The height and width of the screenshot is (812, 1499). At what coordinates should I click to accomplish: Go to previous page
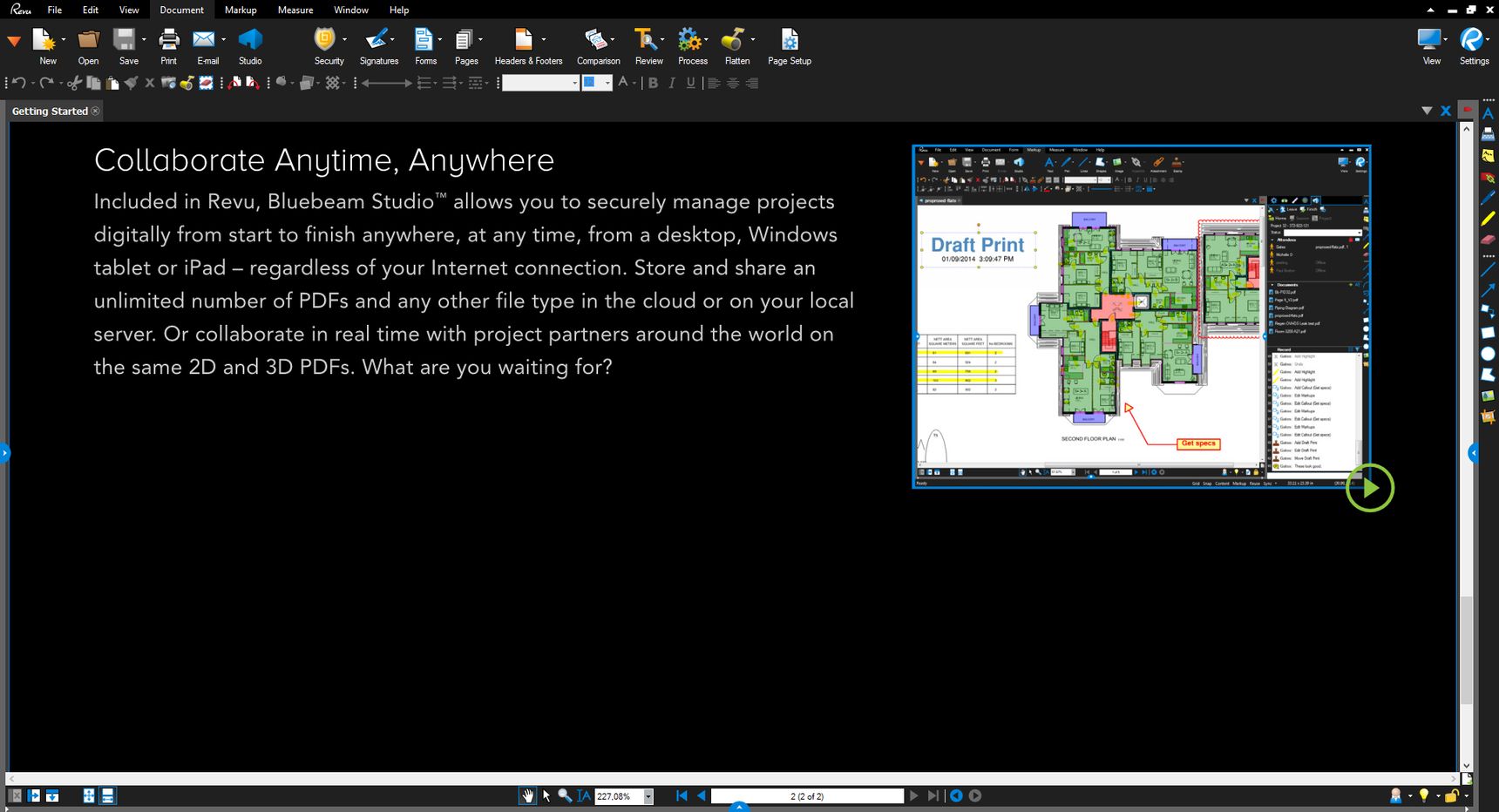pos(701,795)
